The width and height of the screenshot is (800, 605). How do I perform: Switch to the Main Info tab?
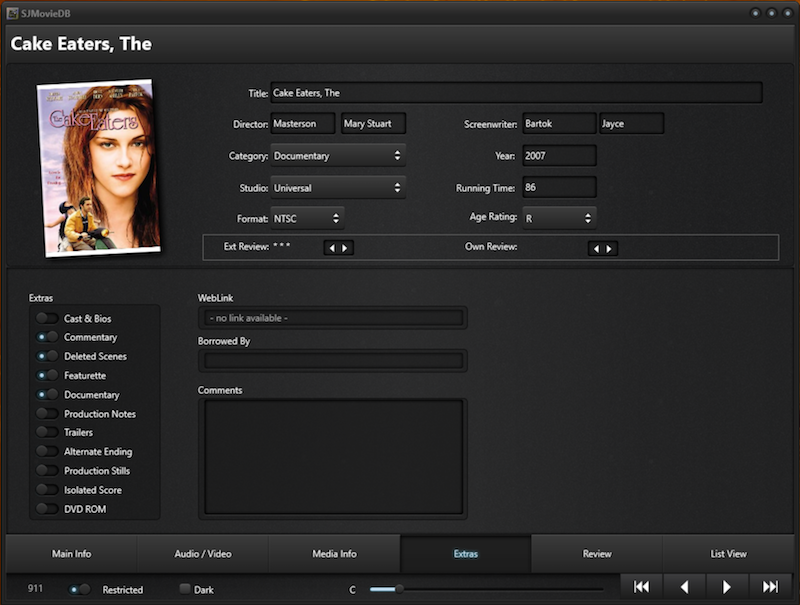coord(71,553)
